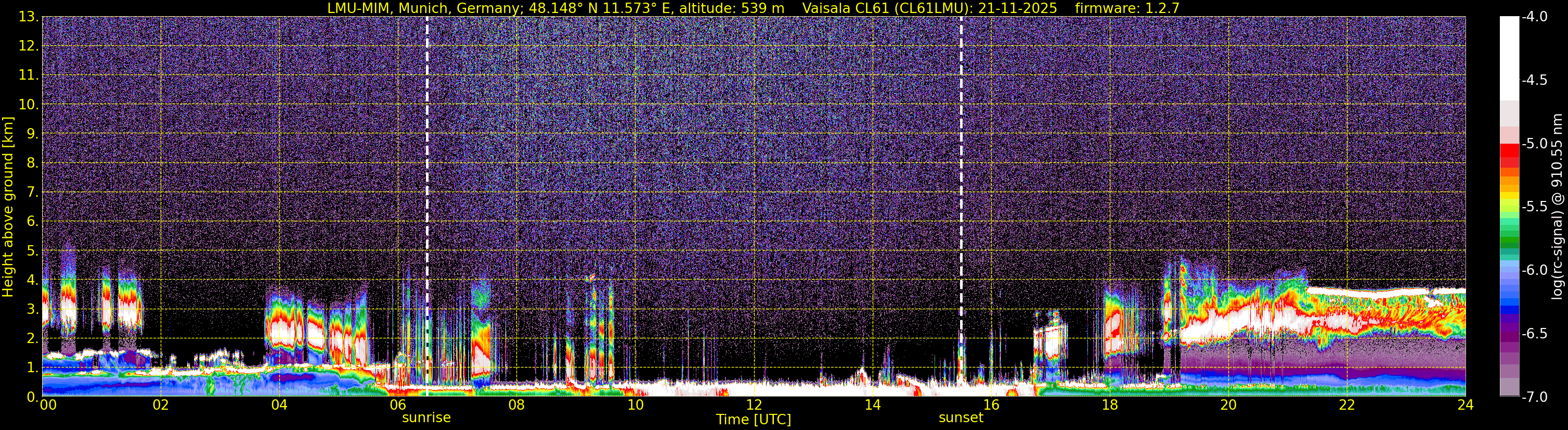Click the '22' time-axis tick label

point(1347,405)
